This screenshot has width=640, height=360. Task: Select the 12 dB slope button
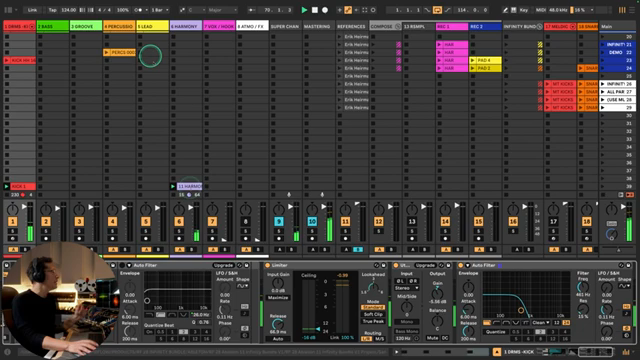pos(557,322)
